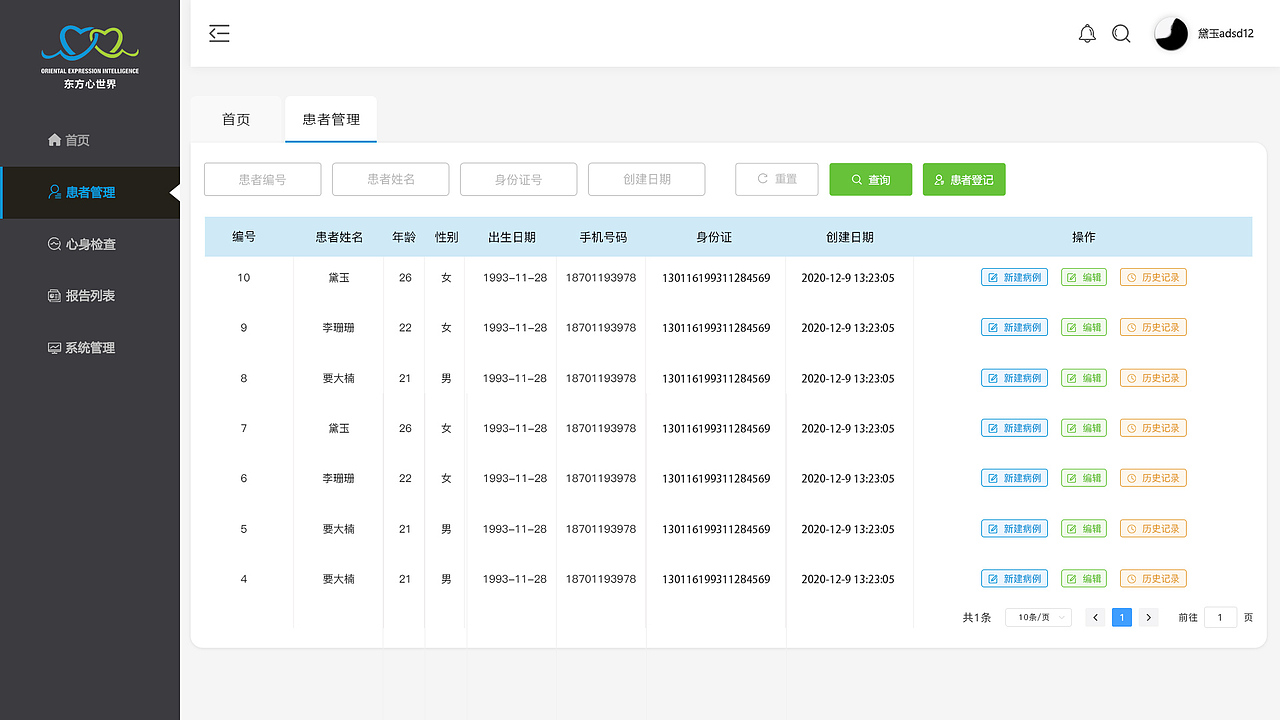Open notifications bell icon

tap(1087, 34)
